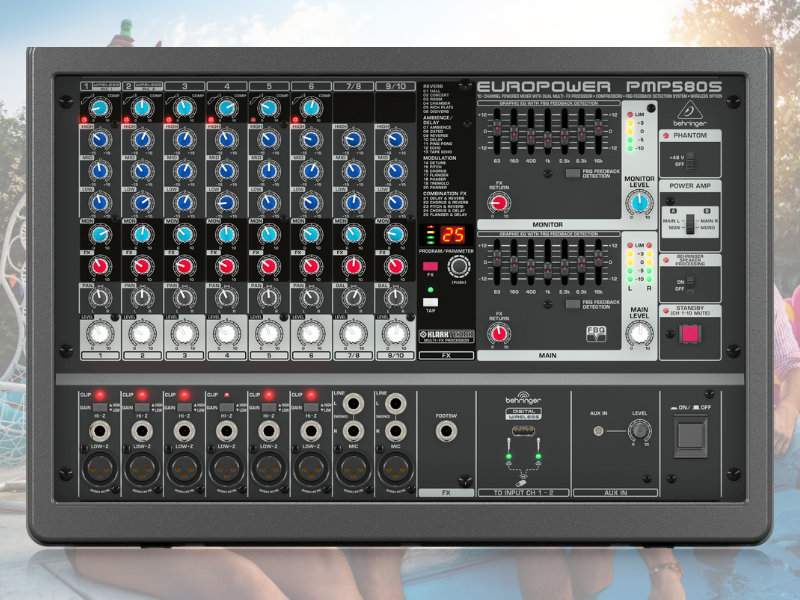Image resolution: width=800 pixels, height=600 pixels.
Task: Click monitor EQ 63 Hz fader
Action: point(497,128)
